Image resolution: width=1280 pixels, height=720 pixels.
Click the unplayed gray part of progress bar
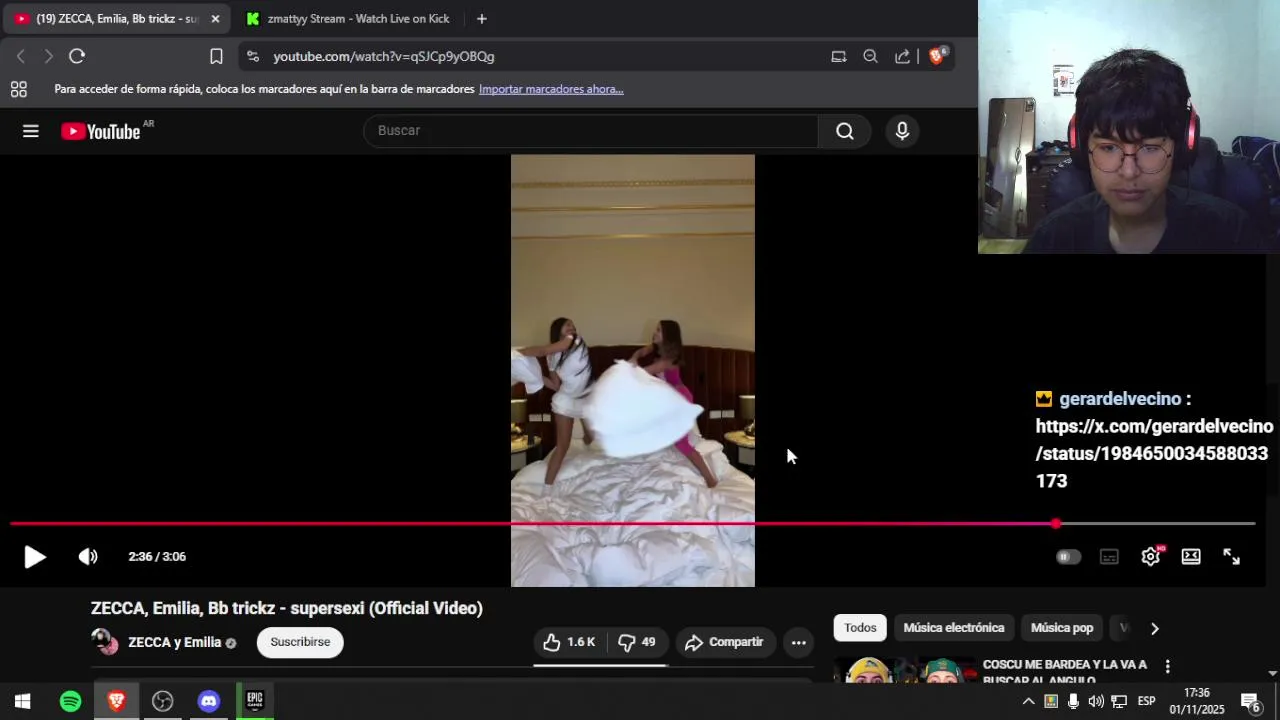pos(1158,523)
